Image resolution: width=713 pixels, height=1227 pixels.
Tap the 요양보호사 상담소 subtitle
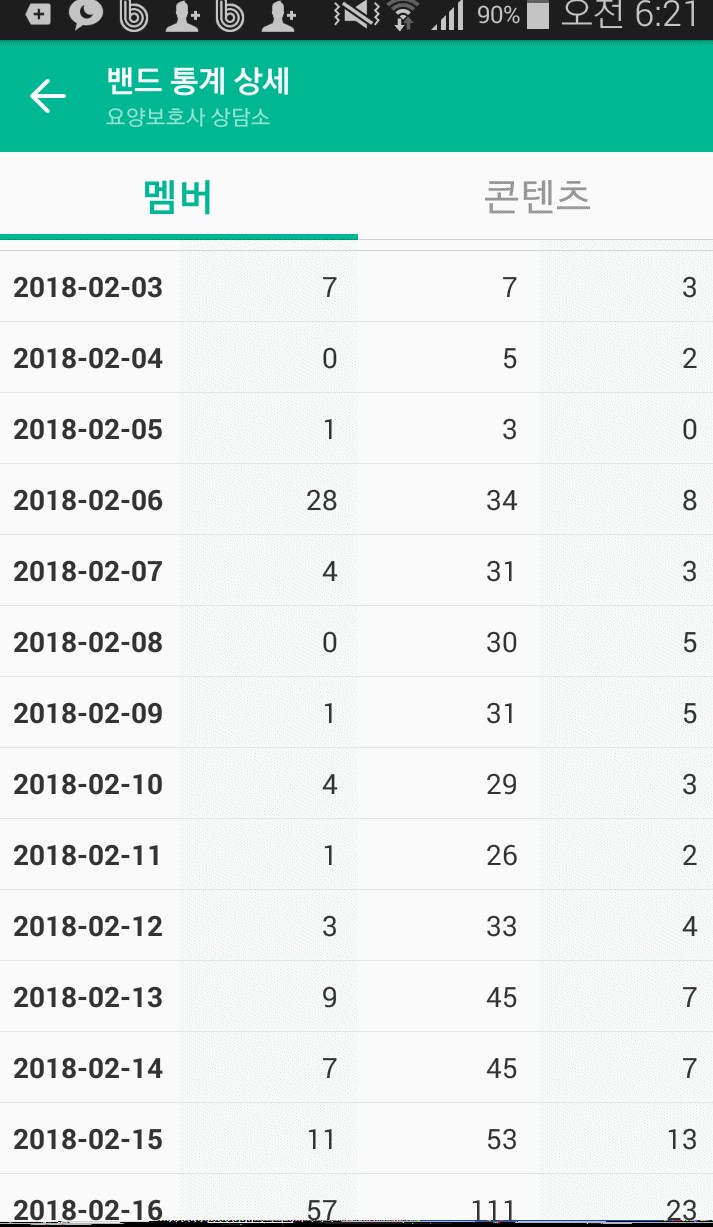click(x=188, y=118)
